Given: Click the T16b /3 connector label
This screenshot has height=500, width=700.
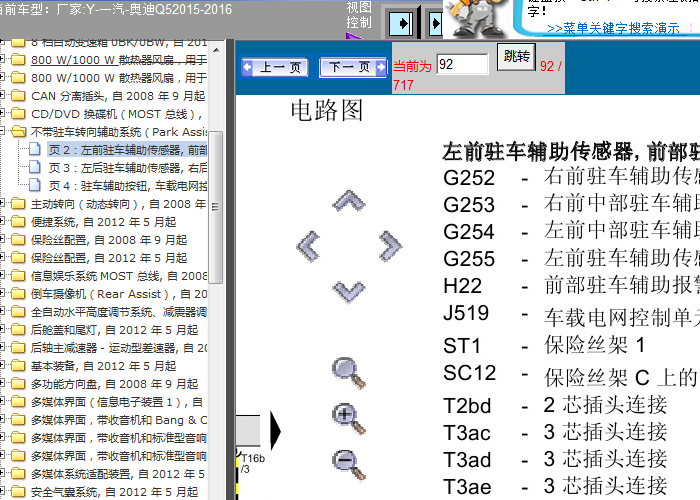Looking at the screenshot, I should [253, 463].
